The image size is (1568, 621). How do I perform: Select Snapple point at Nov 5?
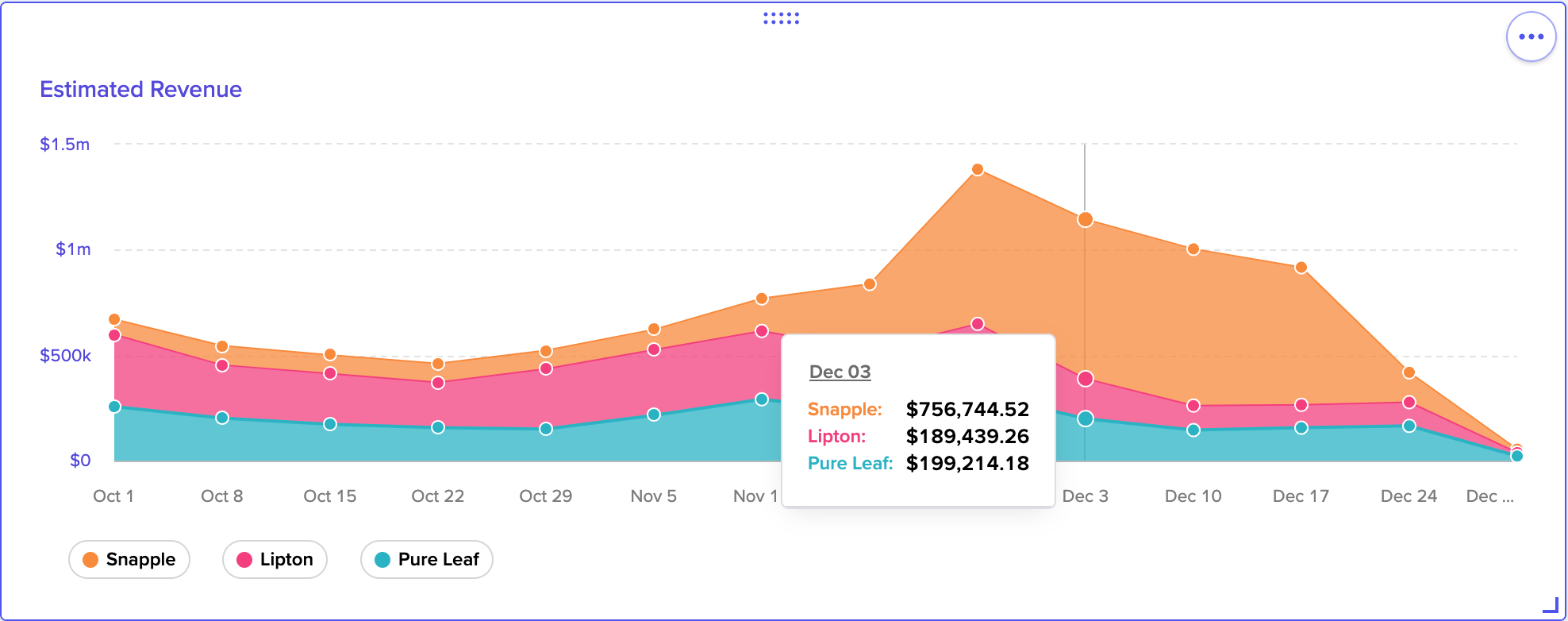(654, 329)
